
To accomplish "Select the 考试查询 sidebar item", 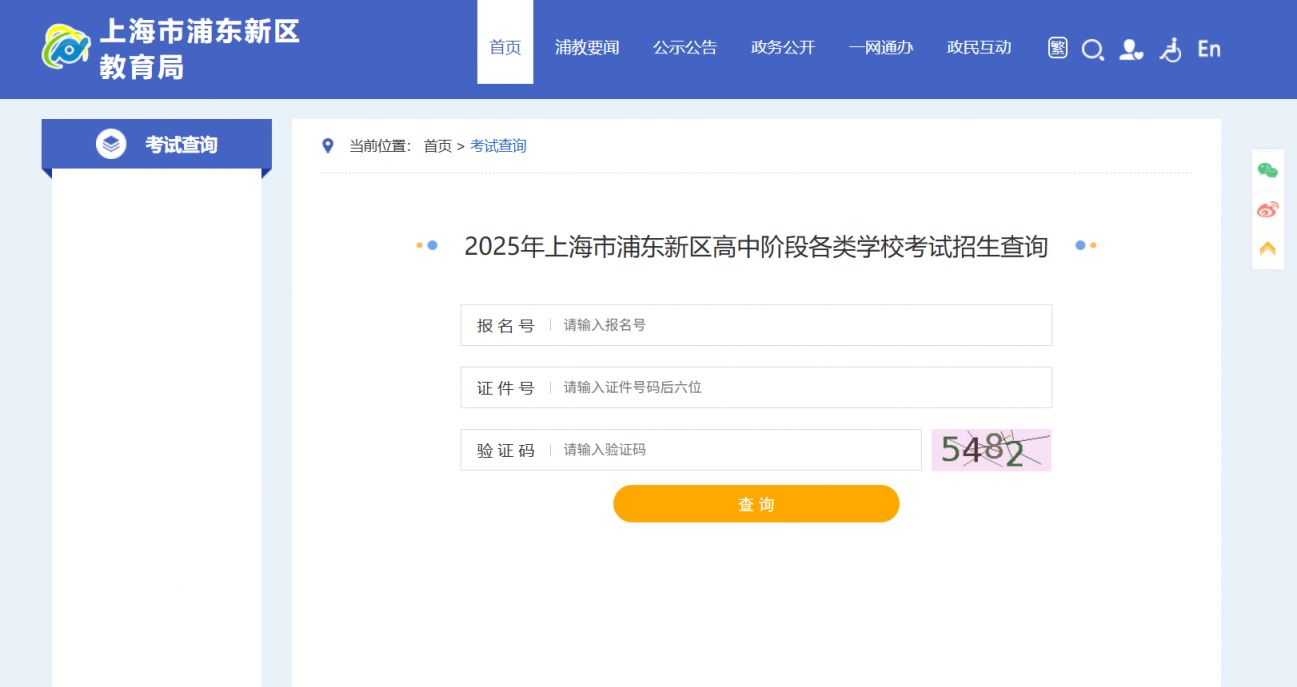I will click(x=155, y=144).
